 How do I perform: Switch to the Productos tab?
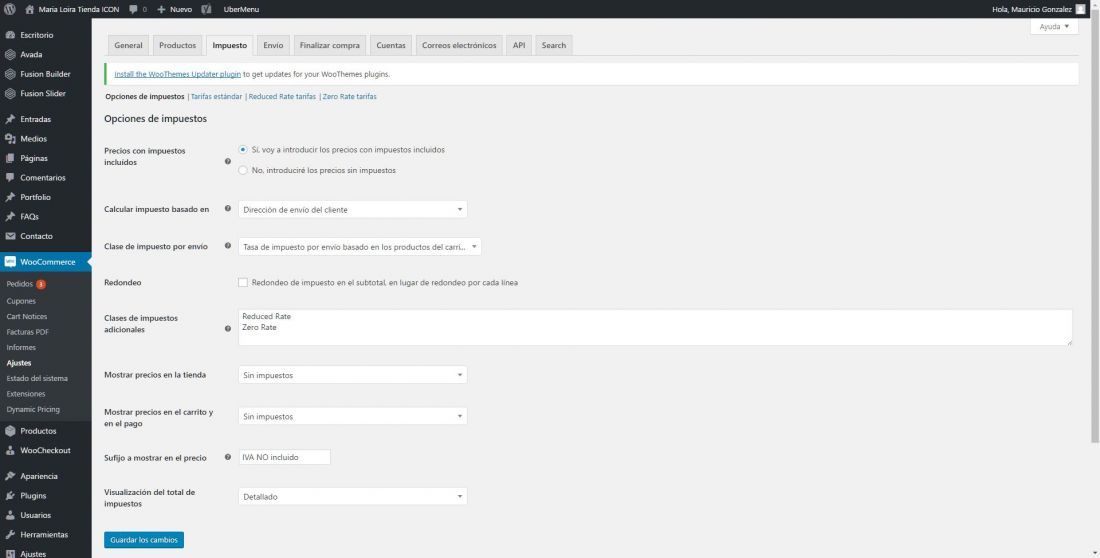[177, 45]
